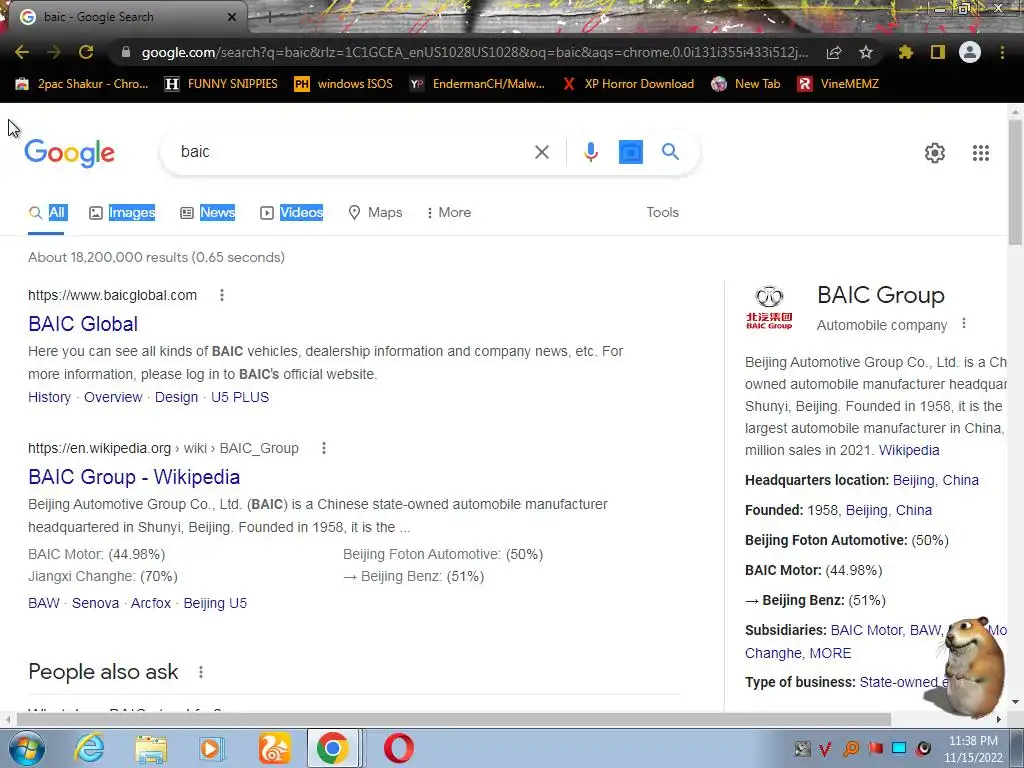
Task: Open the BAIC Global result link
Action: click(83, 324)
